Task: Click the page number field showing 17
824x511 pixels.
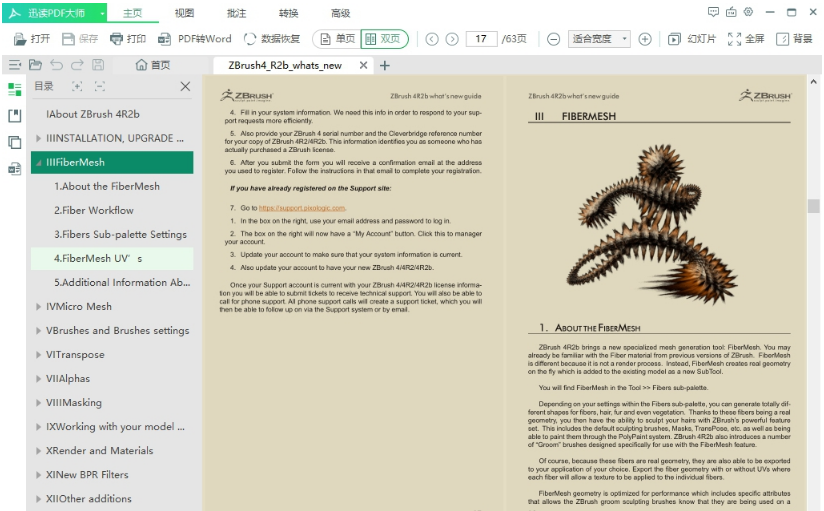Action: 481,39
